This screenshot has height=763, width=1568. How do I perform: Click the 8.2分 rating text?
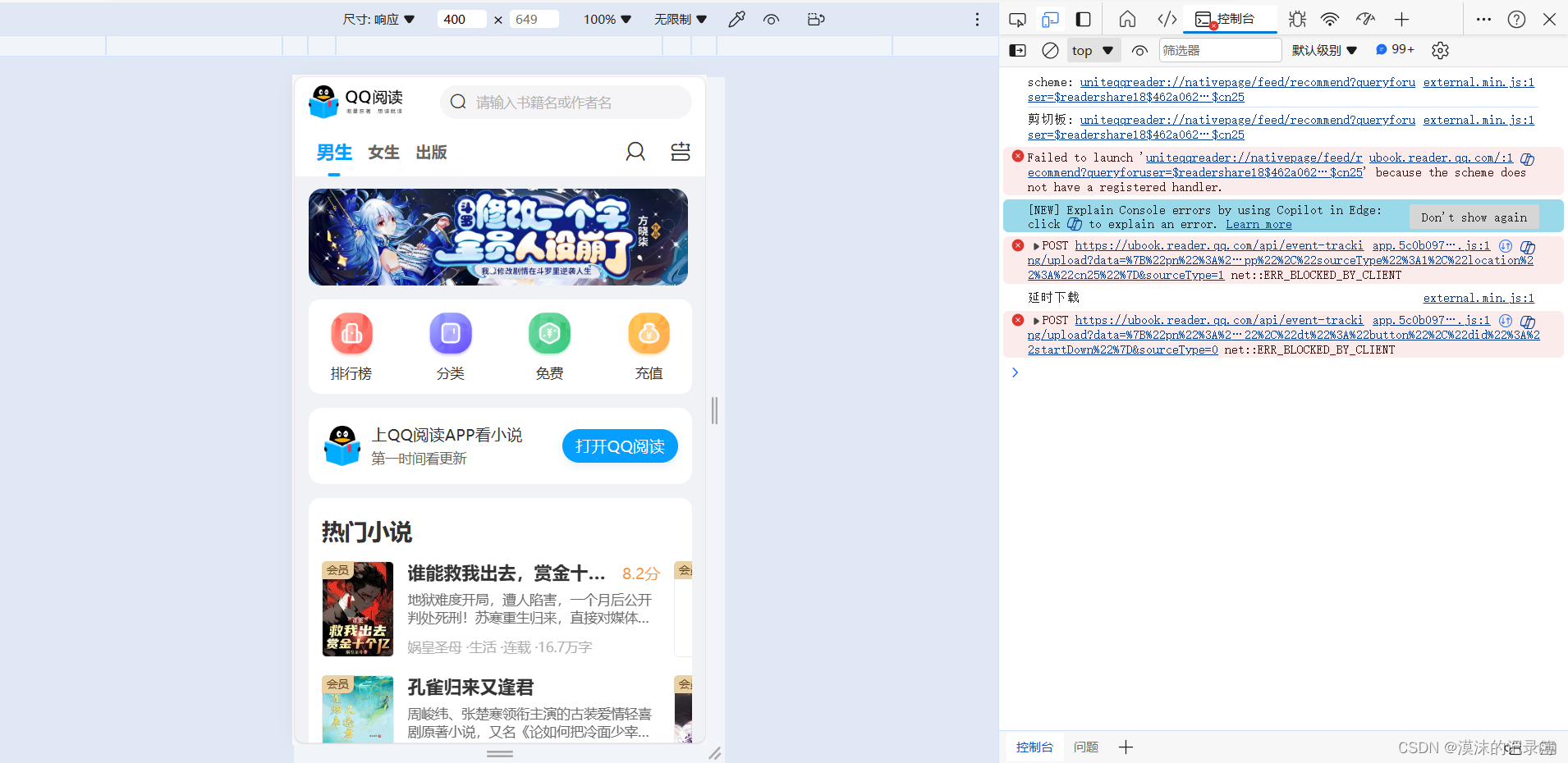[x=641, y=573]
